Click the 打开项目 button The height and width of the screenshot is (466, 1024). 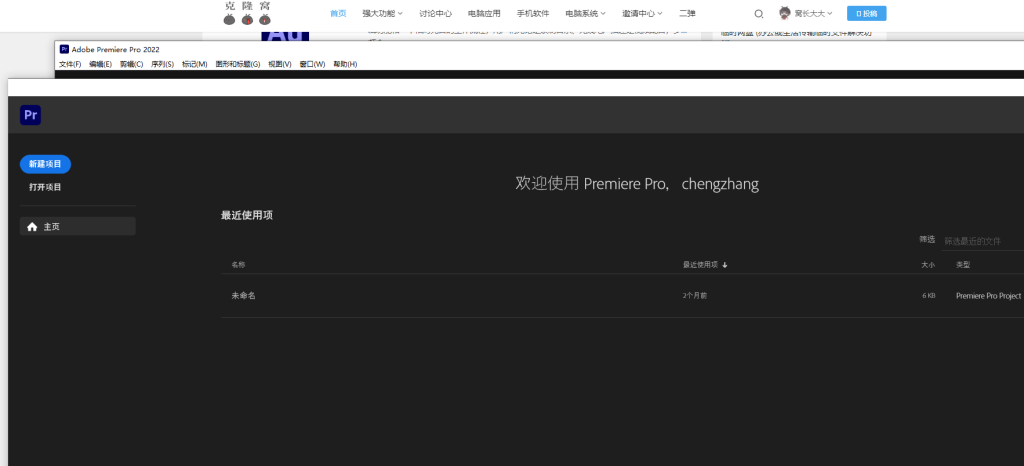click(45, 187)
